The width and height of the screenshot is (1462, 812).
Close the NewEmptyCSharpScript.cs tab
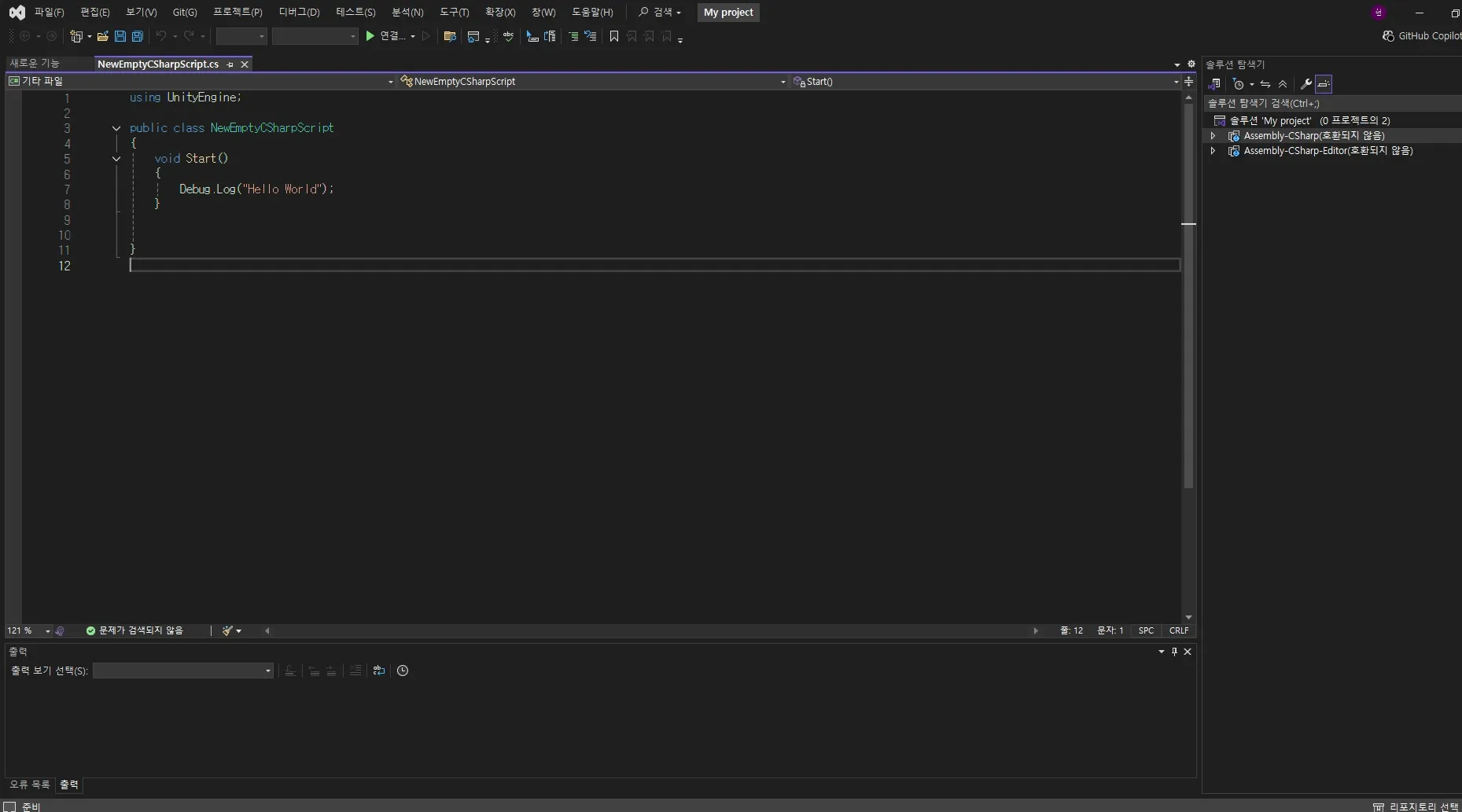coord(245,64)
